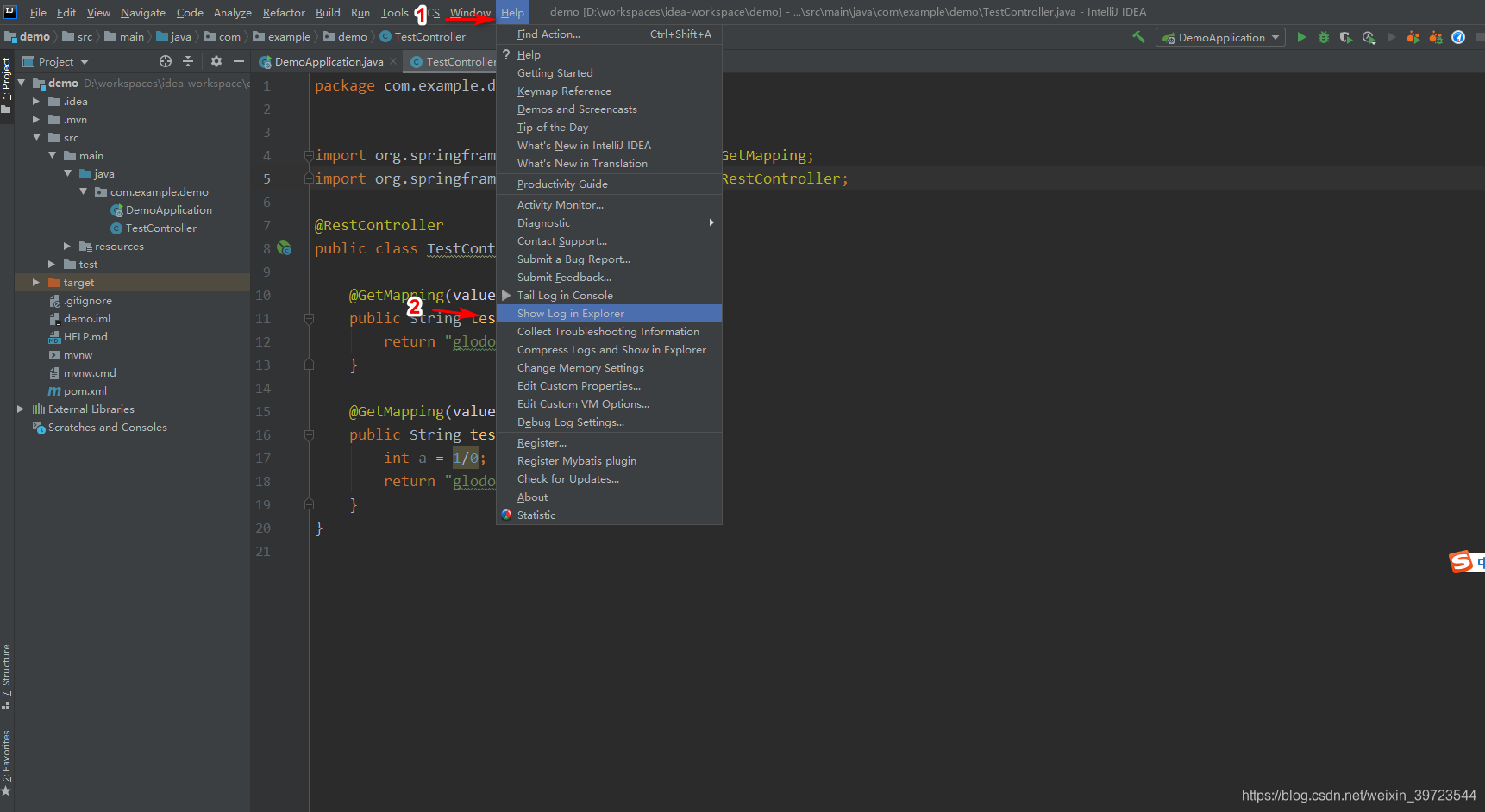Image resolution: width=1485 pixels, height=812 pixels.
Task: Click the orange JRebel debug icon
Action: 1435,37
